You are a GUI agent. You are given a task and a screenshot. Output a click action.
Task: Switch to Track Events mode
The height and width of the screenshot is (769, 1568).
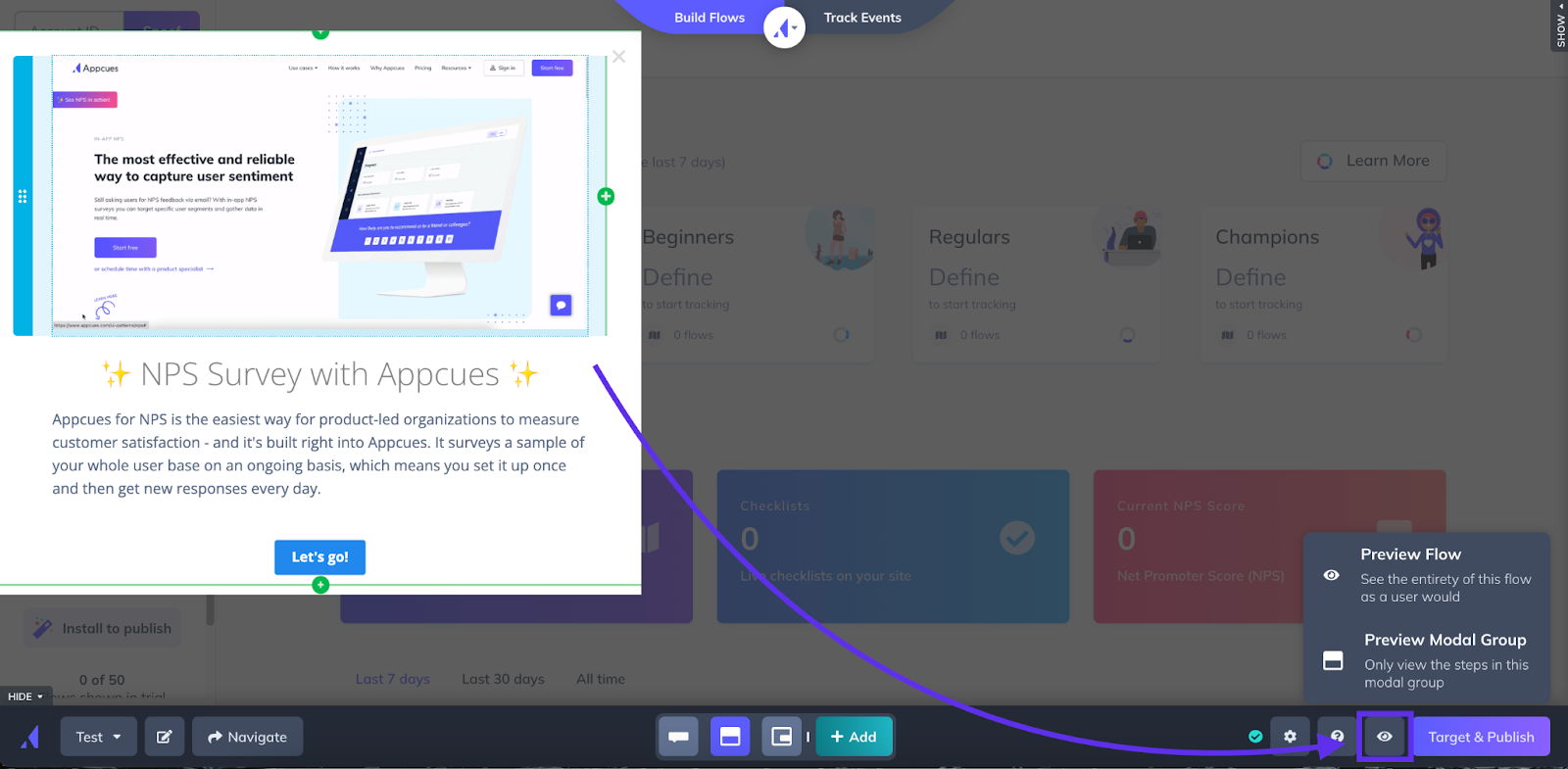[862, 18]
